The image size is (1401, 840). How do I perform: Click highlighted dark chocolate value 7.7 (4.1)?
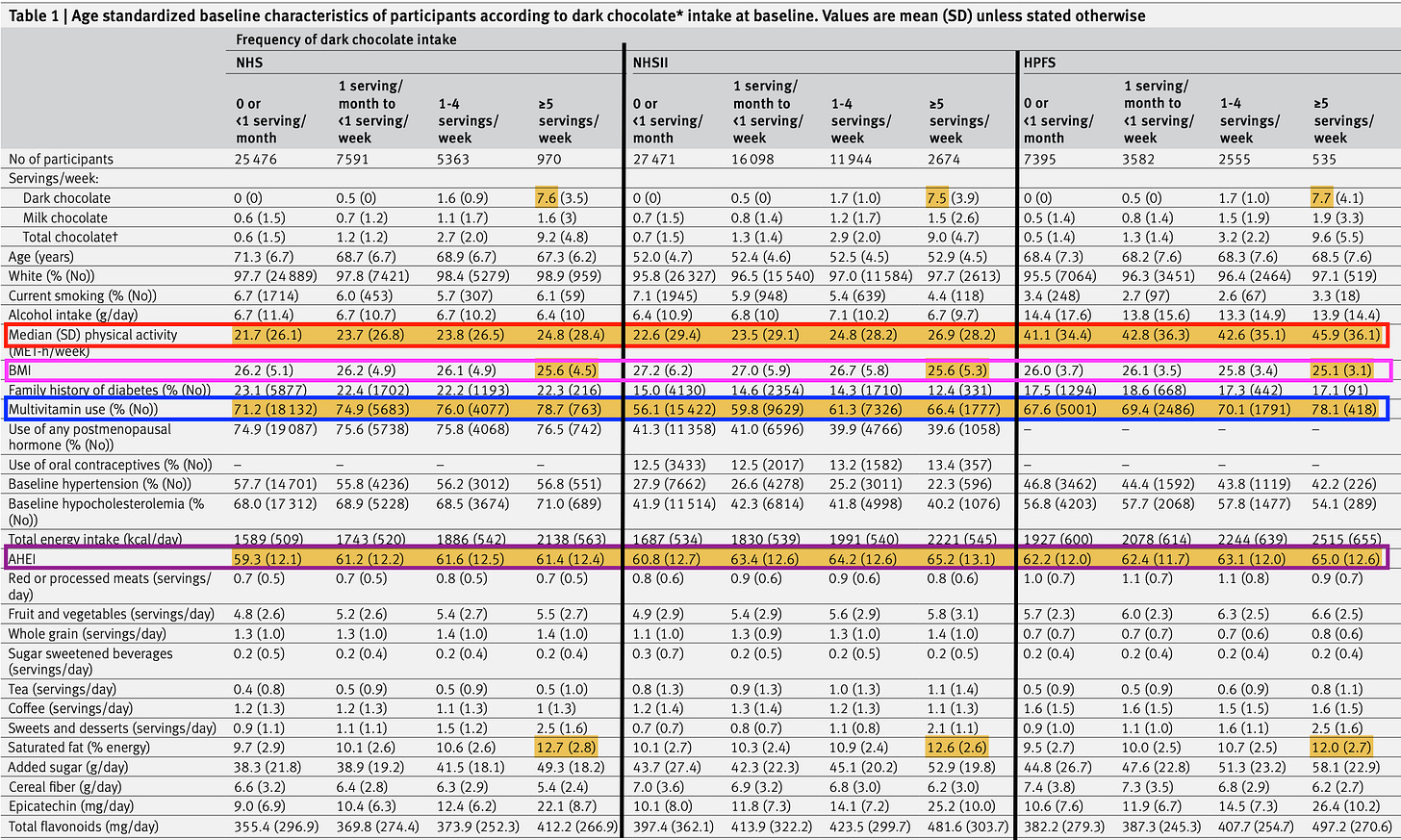(x=1338, y=198)
